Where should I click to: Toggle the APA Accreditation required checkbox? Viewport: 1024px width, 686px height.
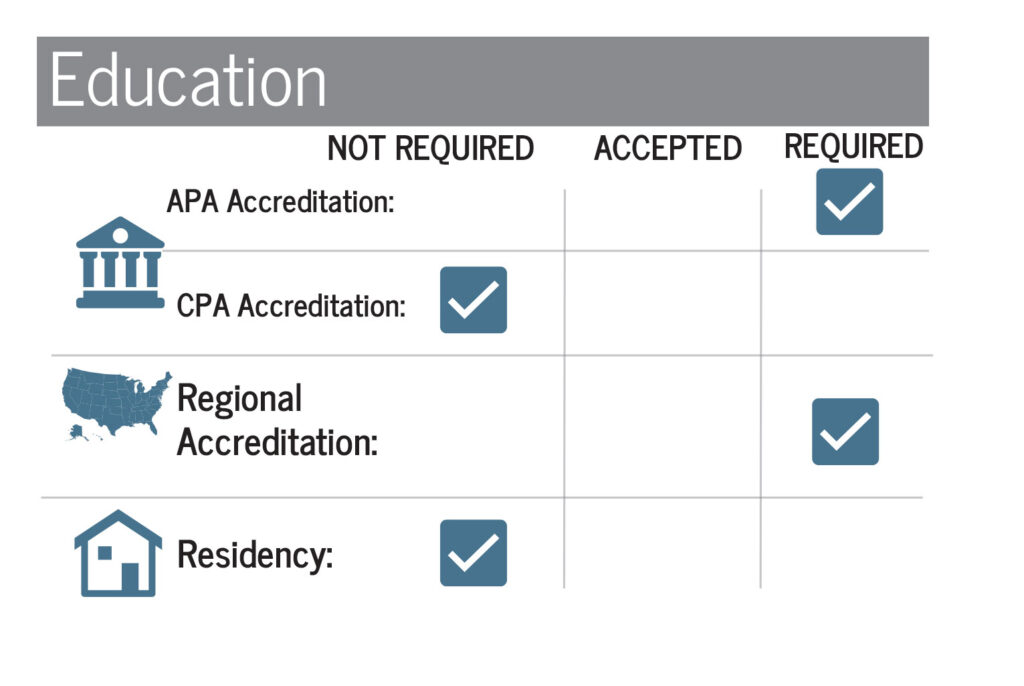[849, 201]
